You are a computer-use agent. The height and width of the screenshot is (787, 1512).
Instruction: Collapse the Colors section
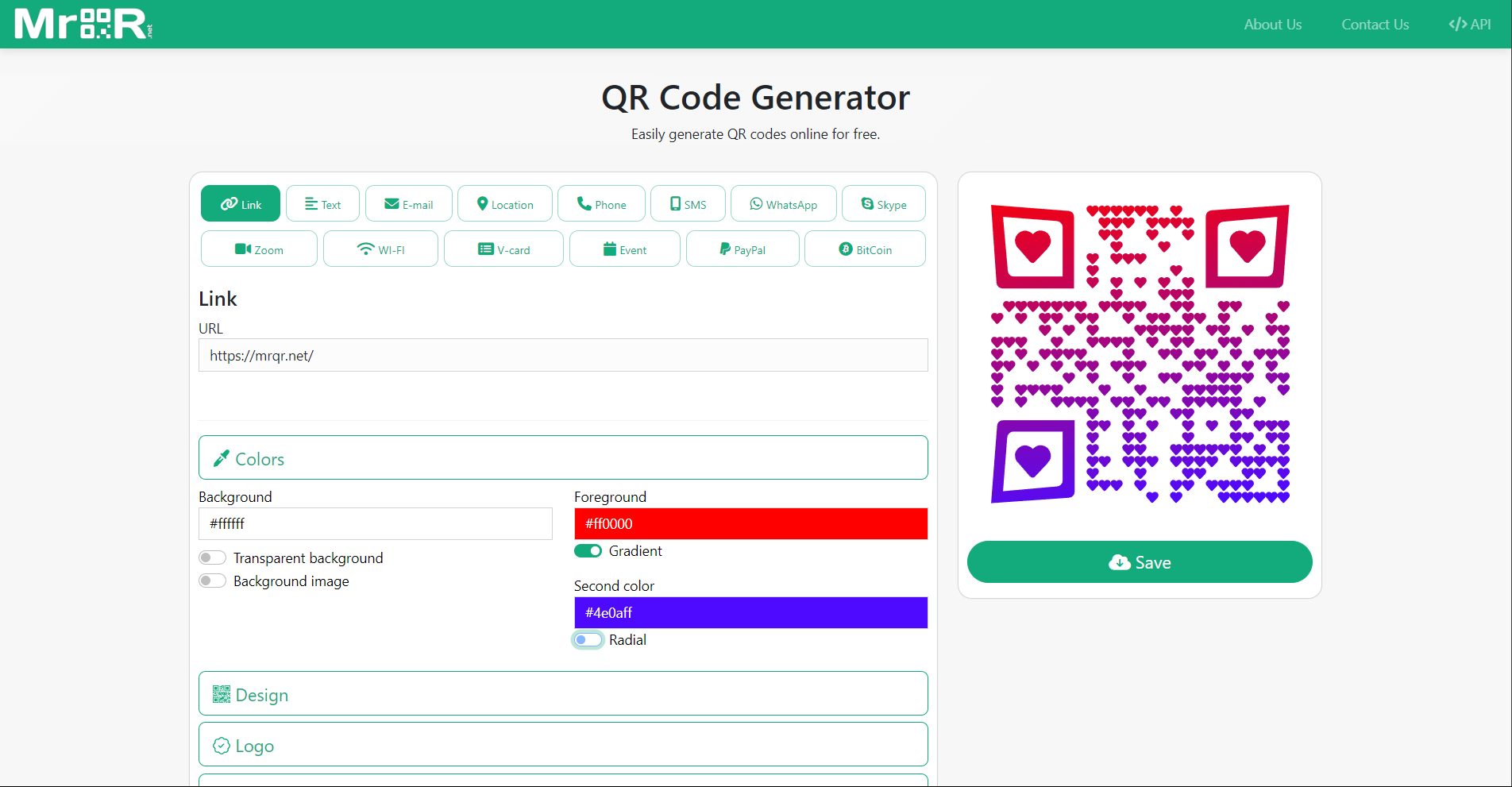(x=563, y=457)
